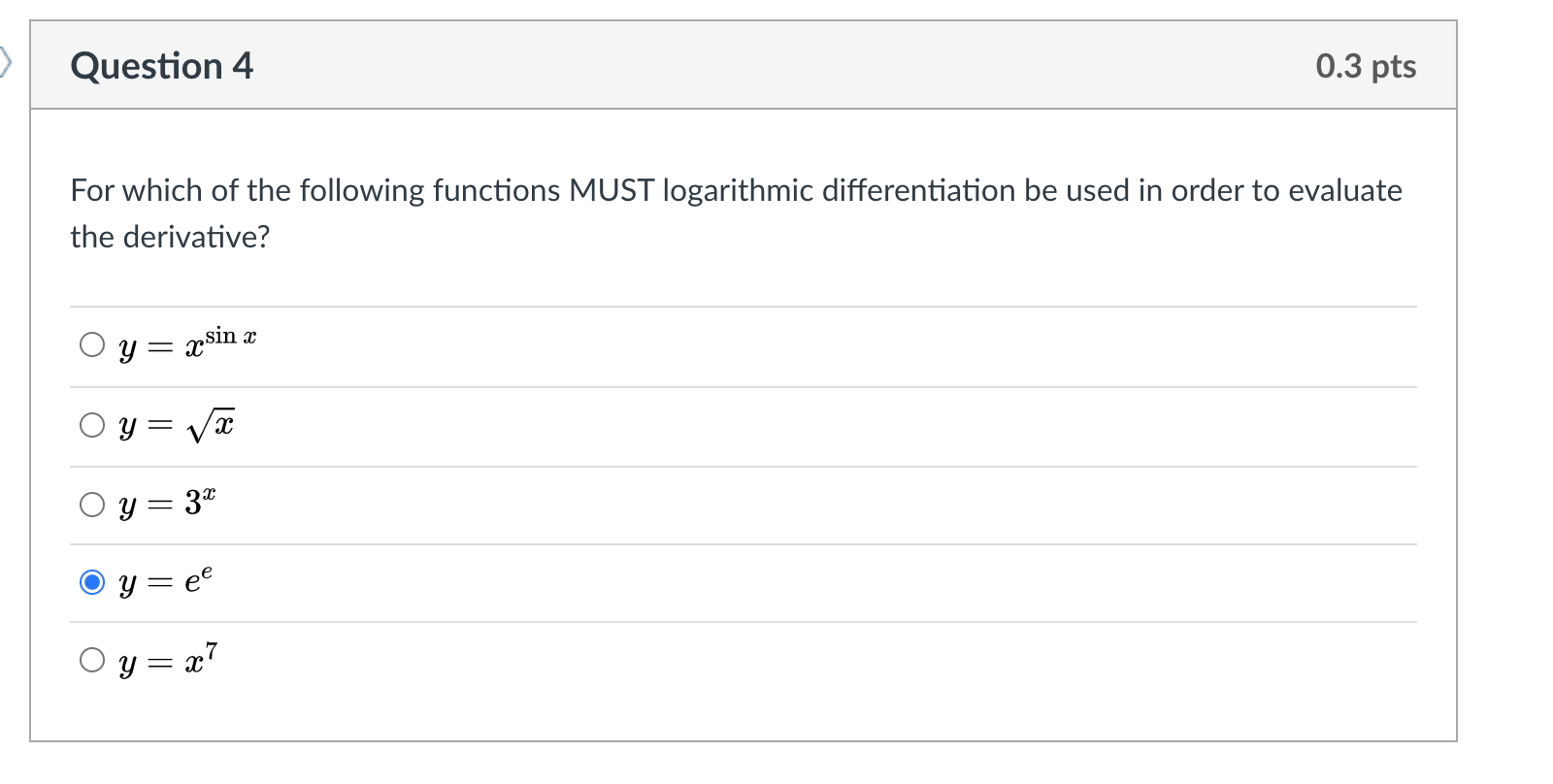The width and height of the screenshot is (1553, 784).
Task: Click the 0.3 pts score label
Action: tap(1366, 66)
